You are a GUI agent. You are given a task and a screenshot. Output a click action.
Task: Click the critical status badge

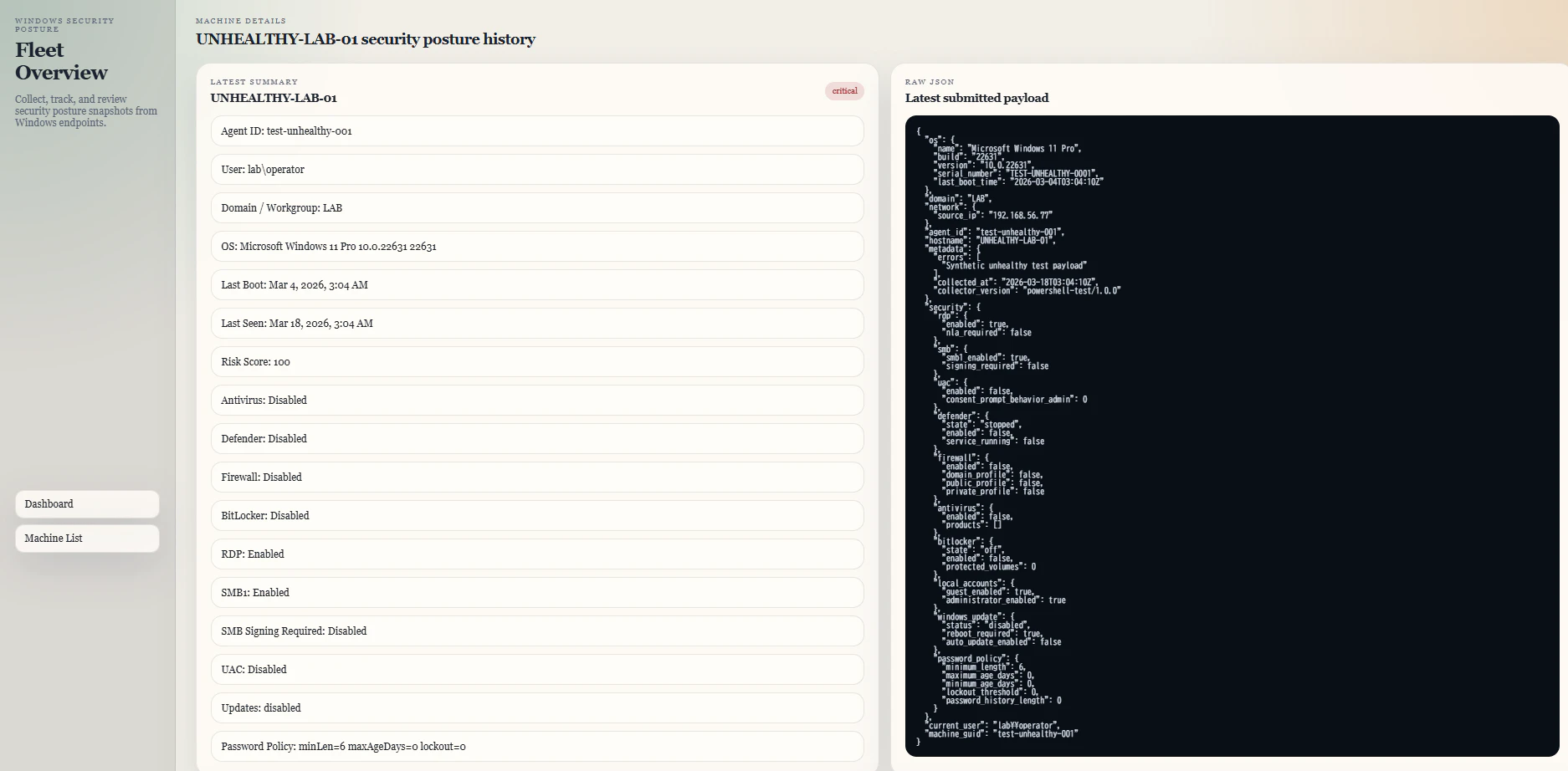pos(844,91)
